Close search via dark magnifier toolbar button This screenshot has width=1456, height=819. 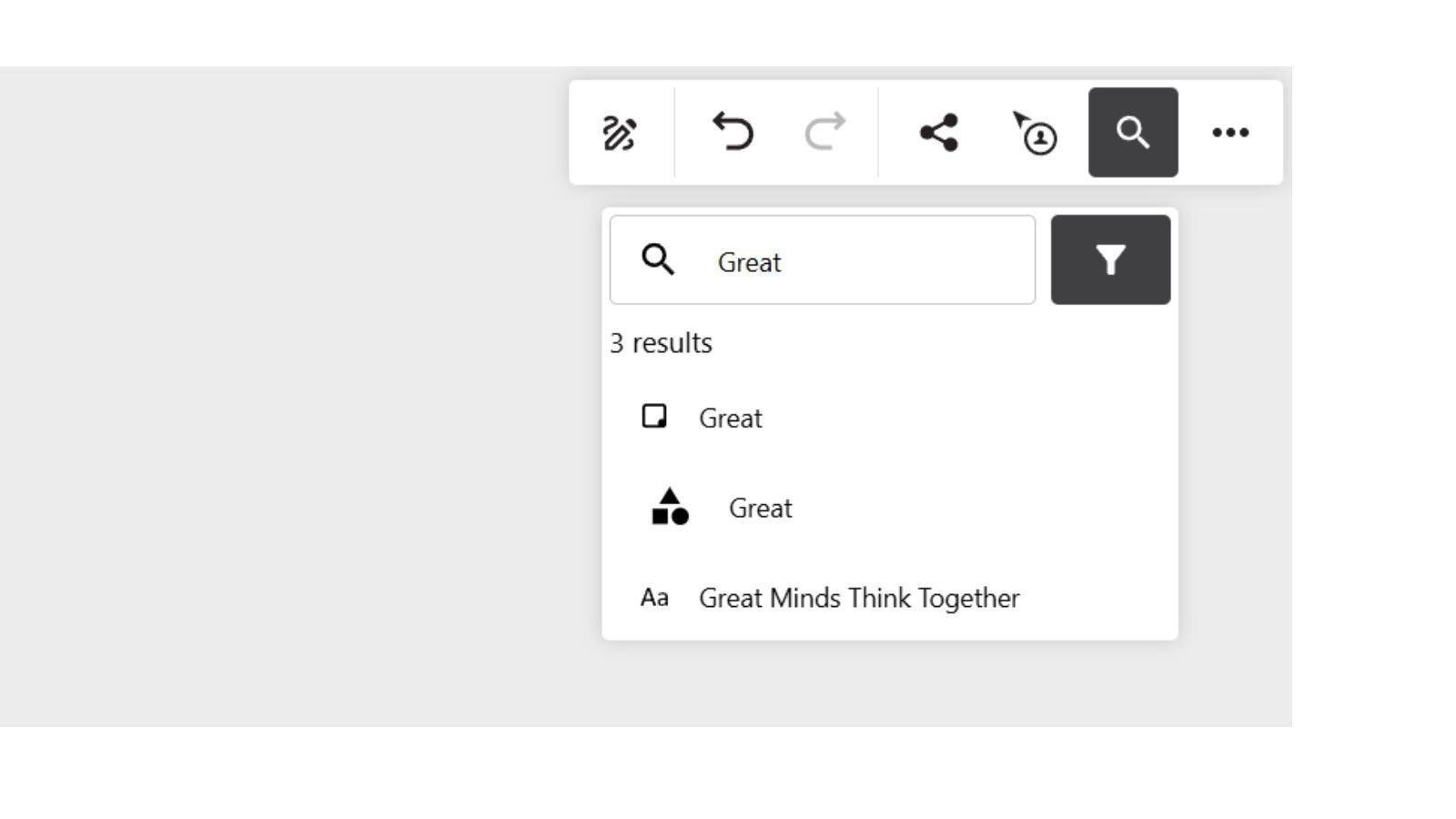[1133, 133]
